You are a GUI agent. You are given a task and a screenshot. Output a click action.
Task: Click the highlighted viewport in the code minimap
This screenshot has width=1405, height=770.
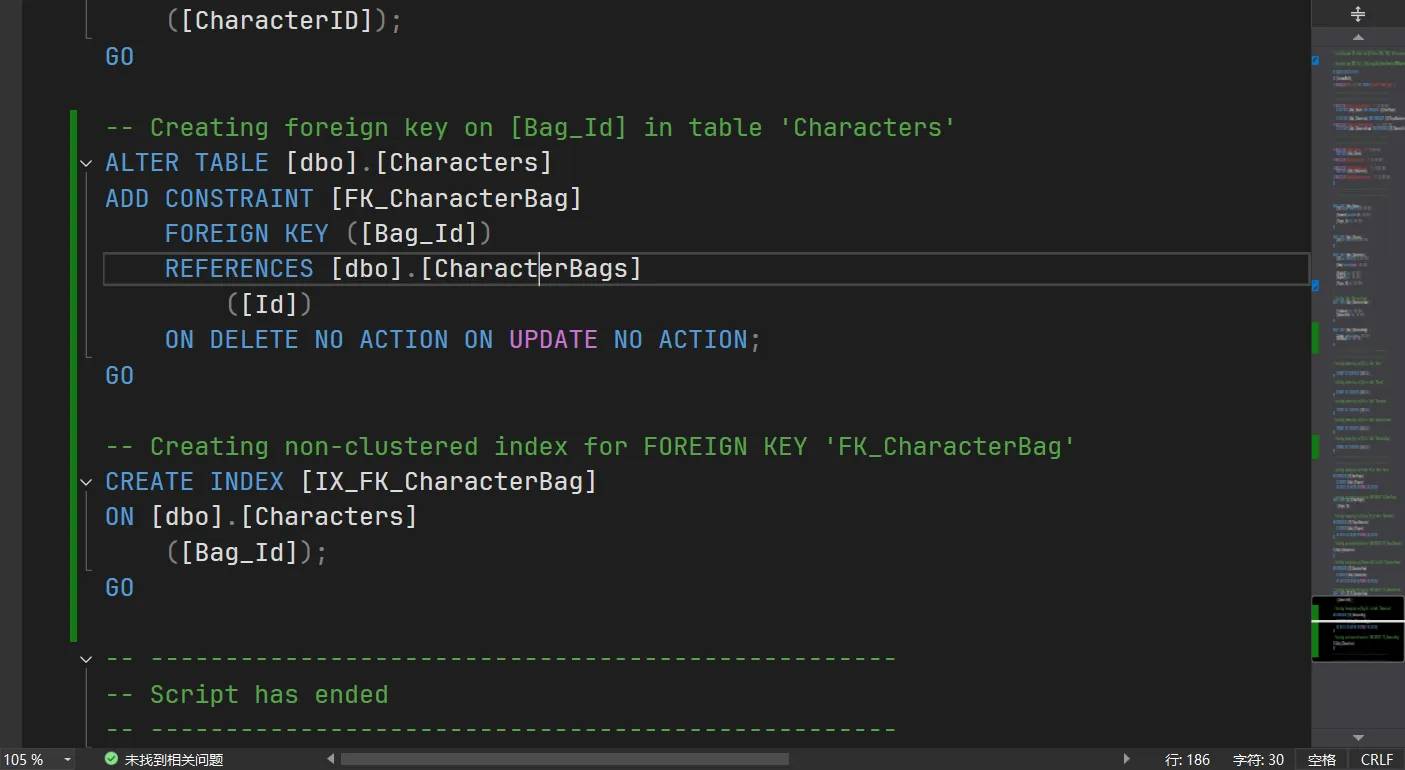(x=1357, y=628)
